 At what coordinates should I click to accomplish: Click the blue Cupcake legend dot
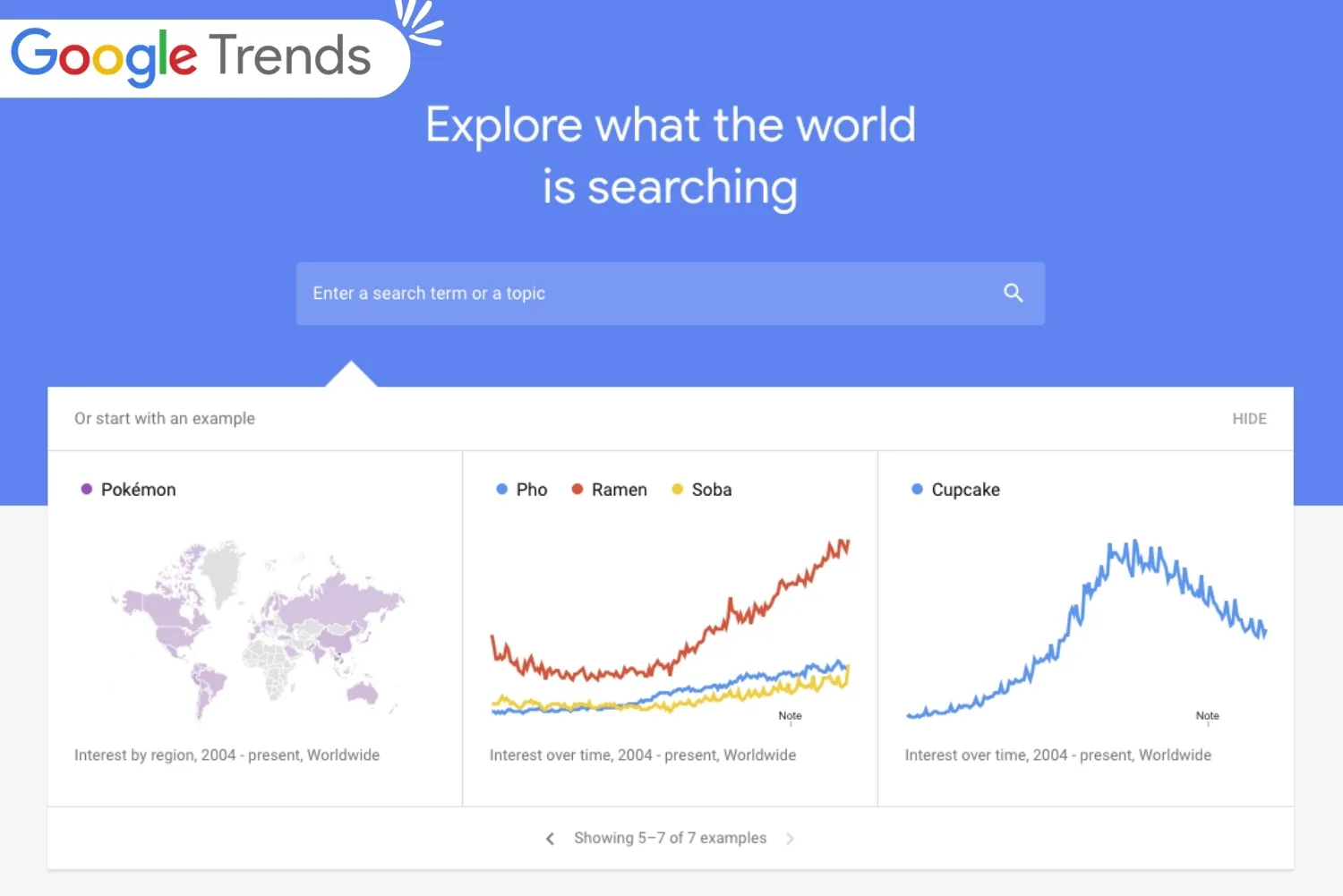pyautogui.click(x=917, y=490)
